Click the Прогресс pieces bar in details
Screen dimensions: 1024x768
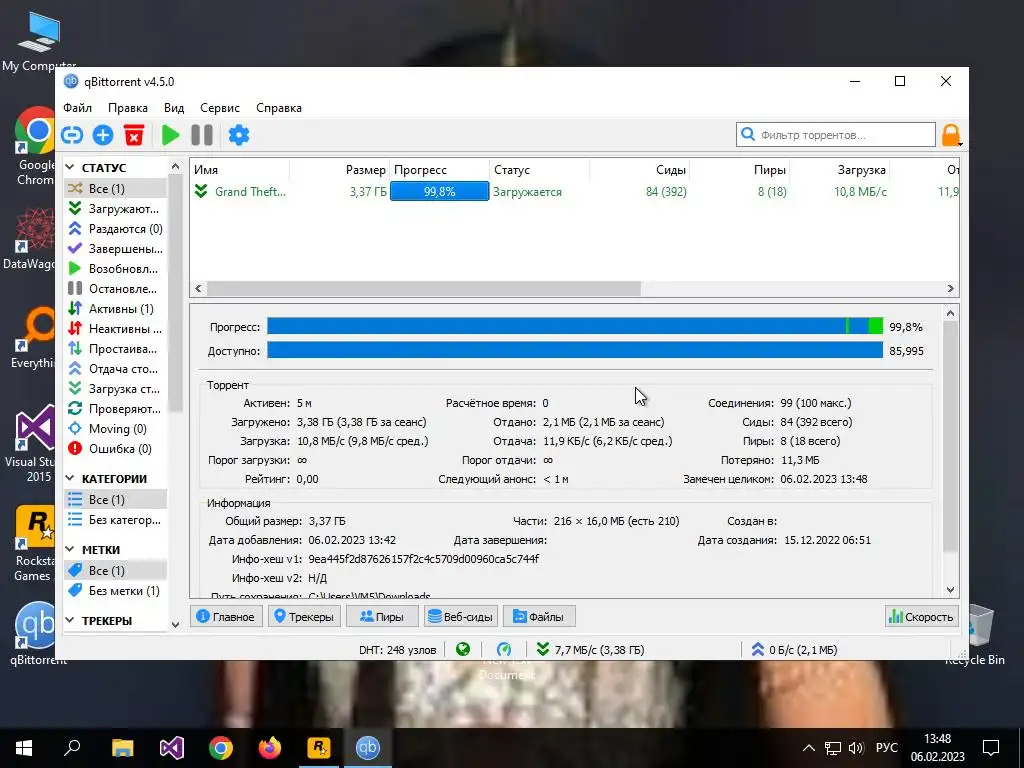[x=575, y=326]
